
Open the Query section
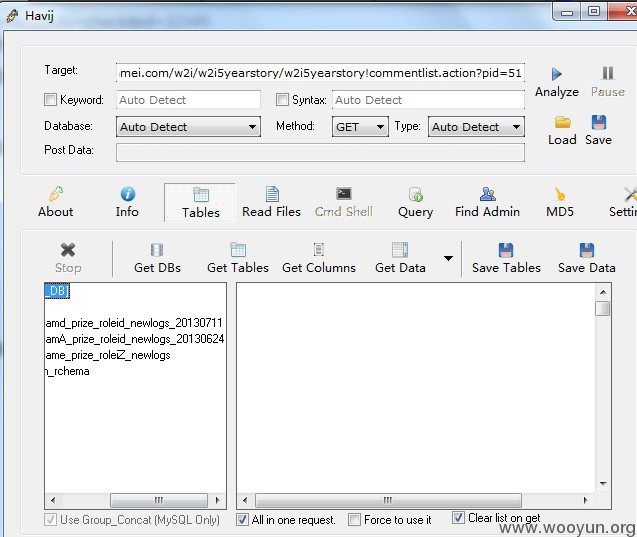pos(416,202)
